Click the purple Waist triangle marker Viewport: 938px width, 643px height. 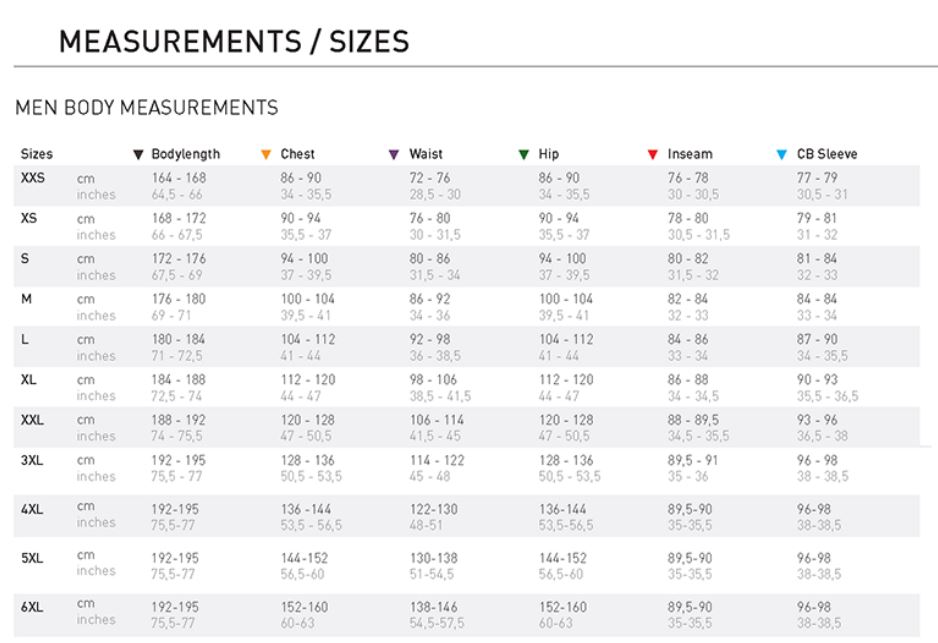pos(394,155)
